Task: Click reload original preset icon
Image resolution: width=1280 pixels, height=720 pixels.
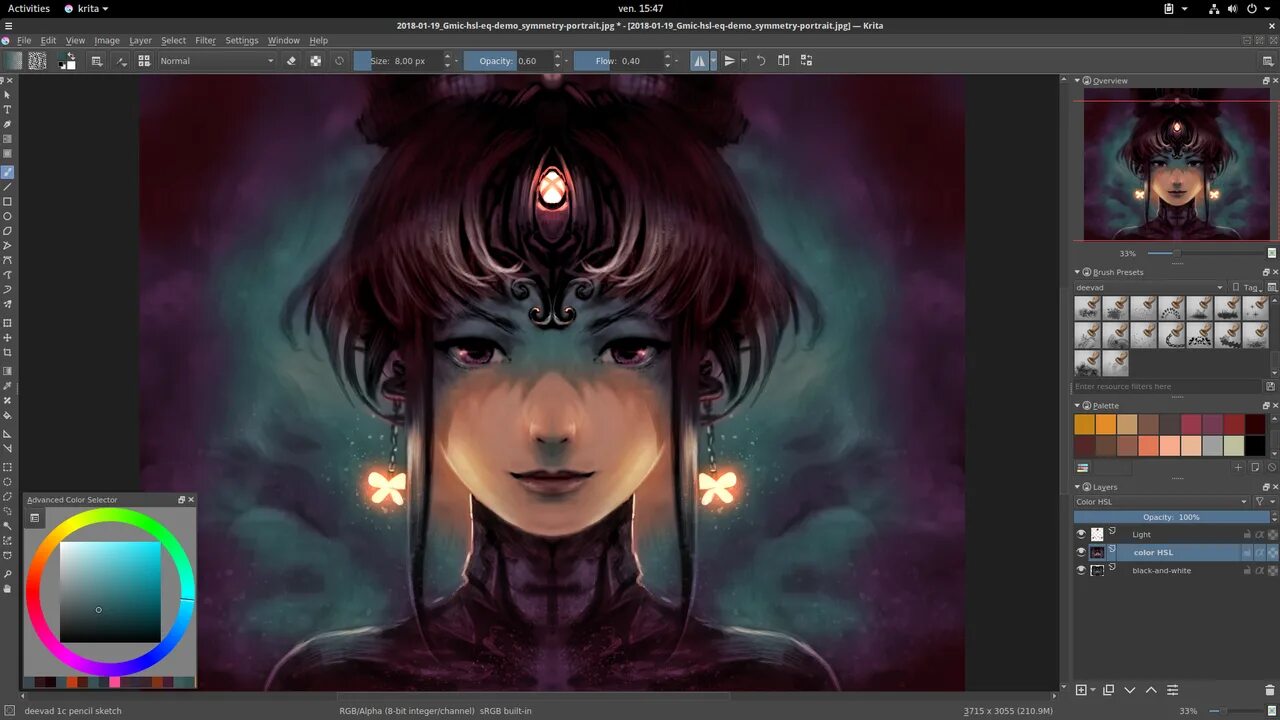Action: click(x=339, y=61)
